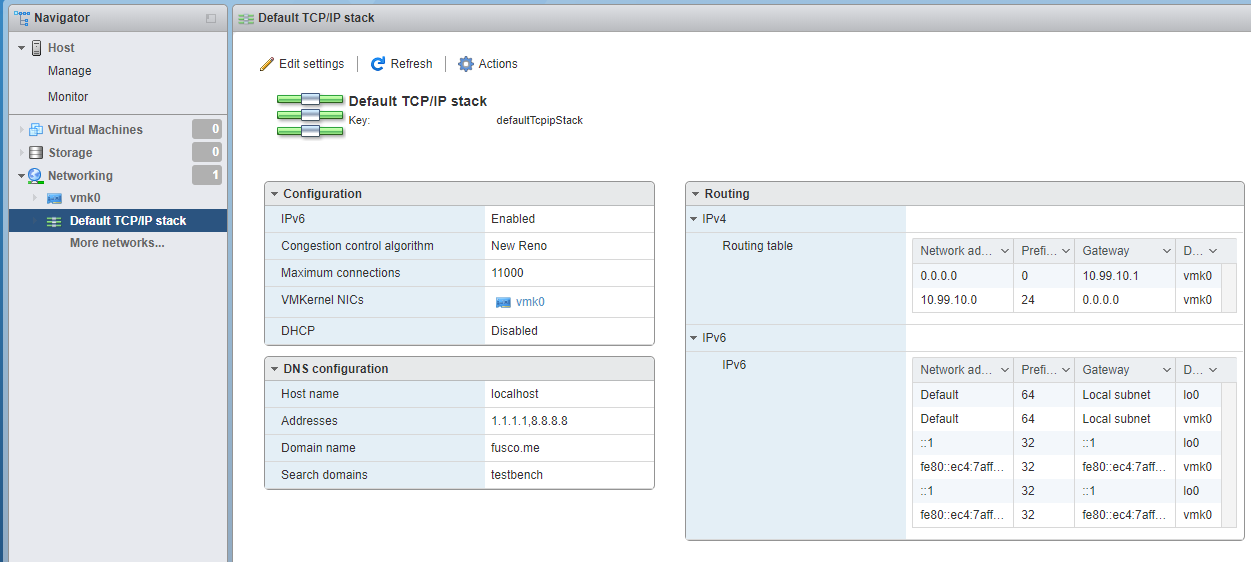Click the DHCP Disabled value
This screenshot has width=1251, height=562.
tap(514, 331)
